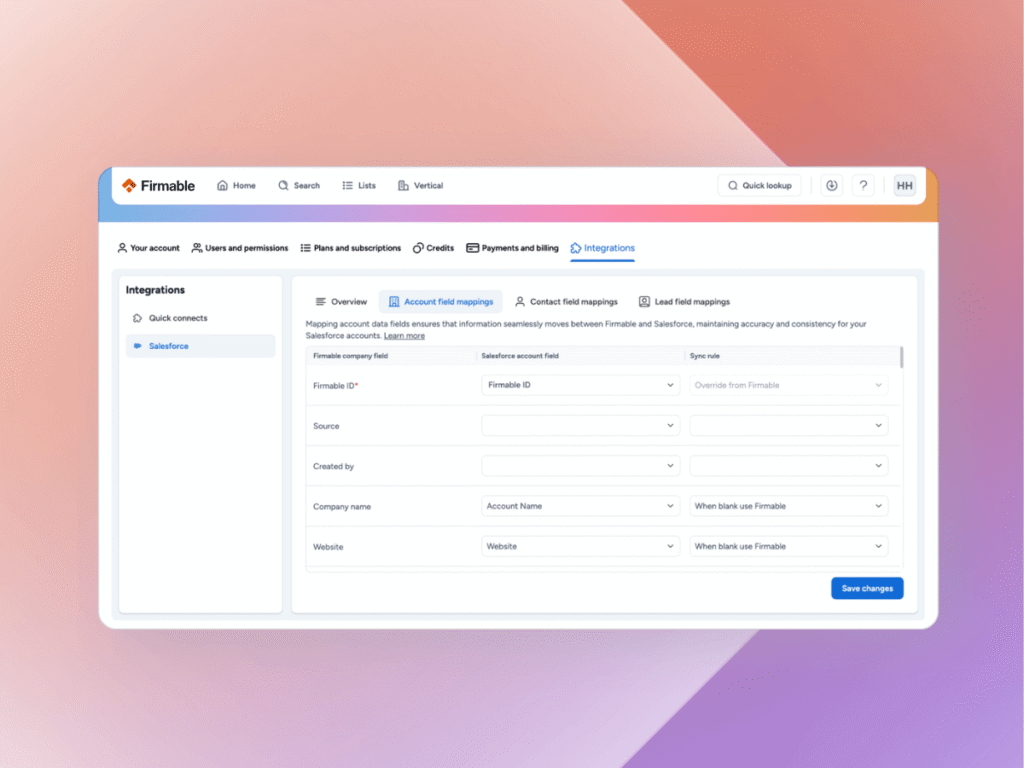Select Quick connects in Integrations sidebar
1024x768 pixels.
click(x=178, y=318)
